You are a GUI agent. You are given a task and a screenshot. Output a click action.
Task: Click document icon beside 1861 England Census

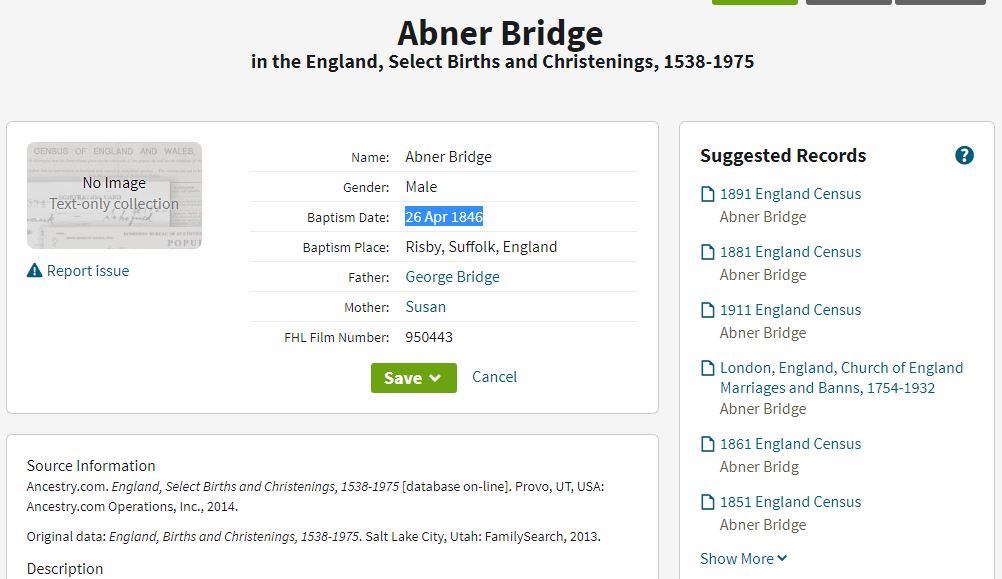tap(707, 444)
